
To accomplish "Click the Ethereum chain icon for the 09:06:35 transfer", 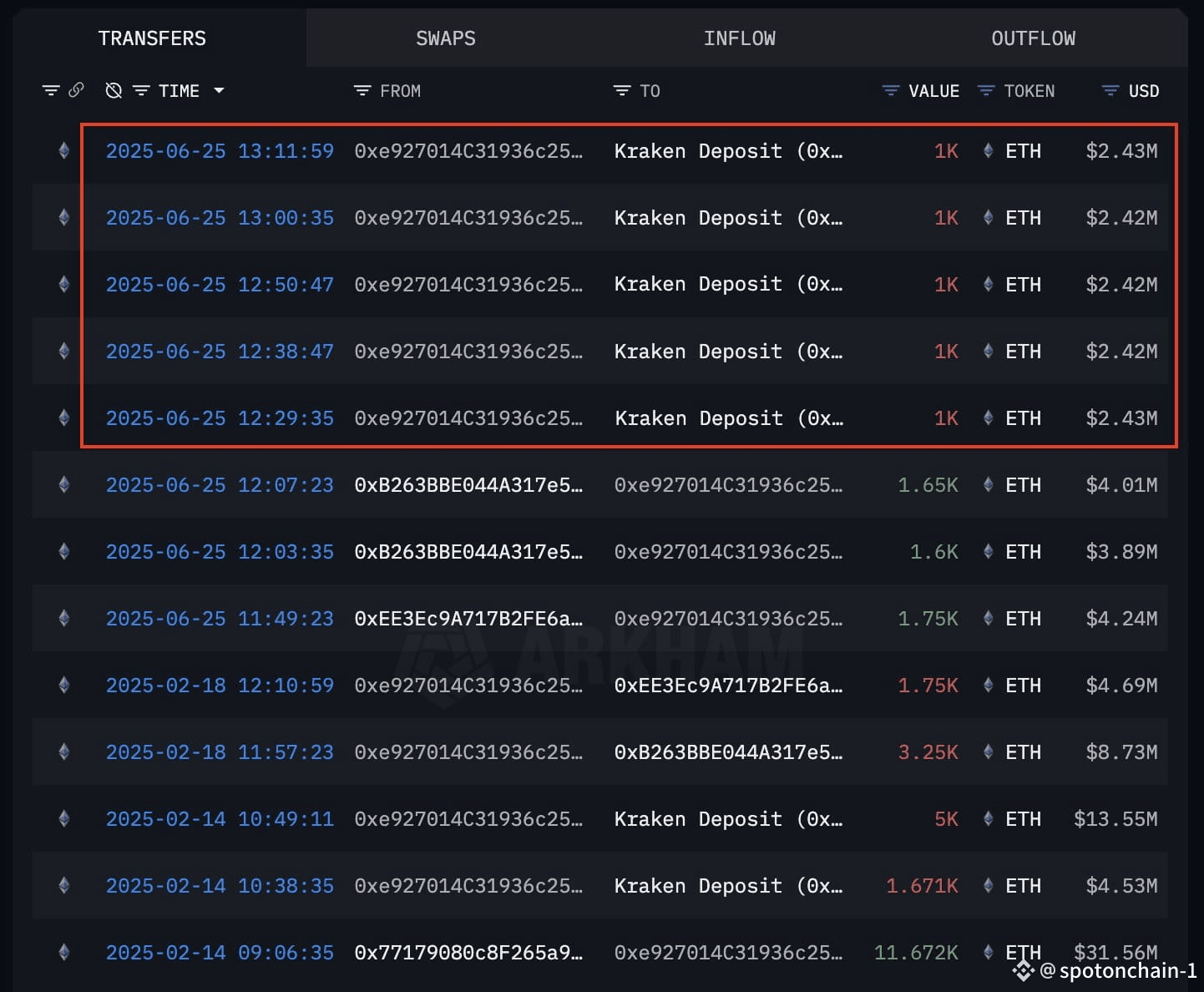I will [64, 953].
